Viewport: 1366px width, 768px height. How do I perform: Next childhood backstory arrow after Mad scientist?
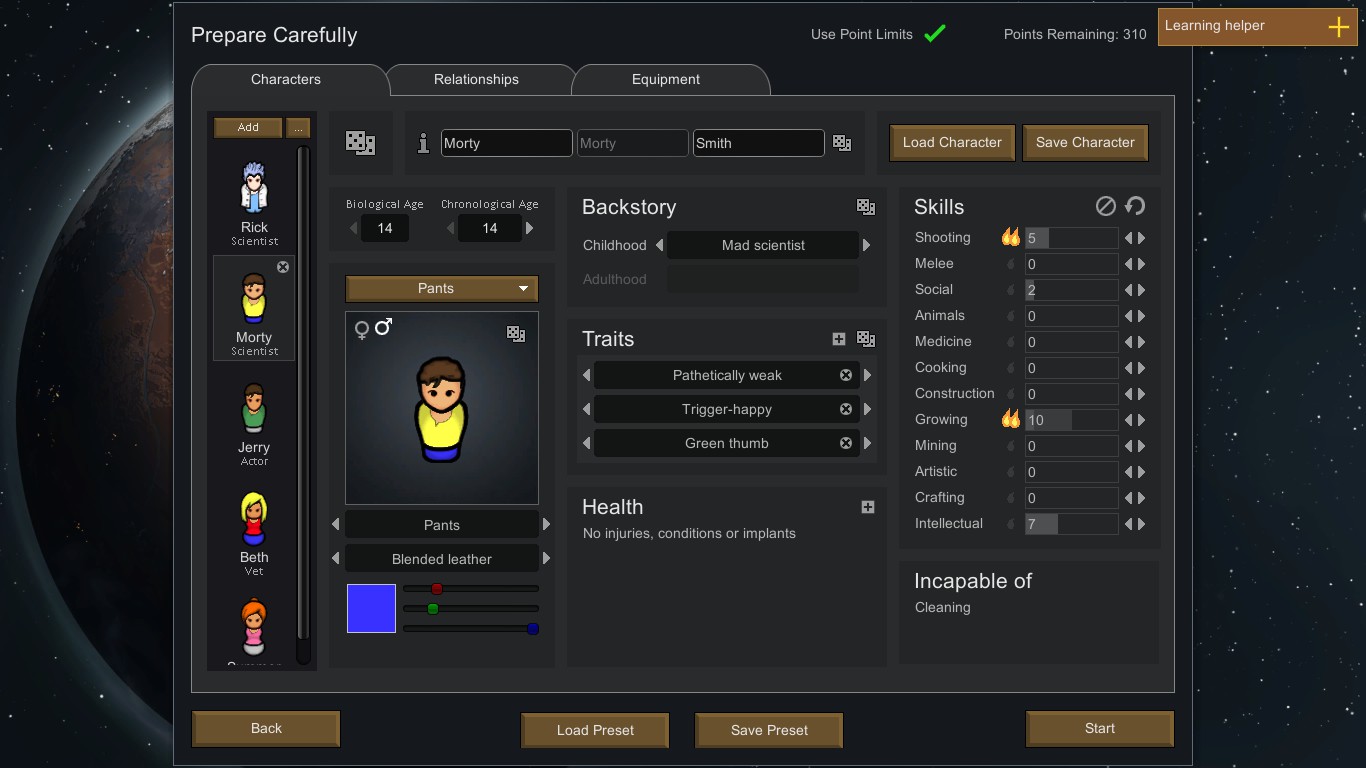866,245
